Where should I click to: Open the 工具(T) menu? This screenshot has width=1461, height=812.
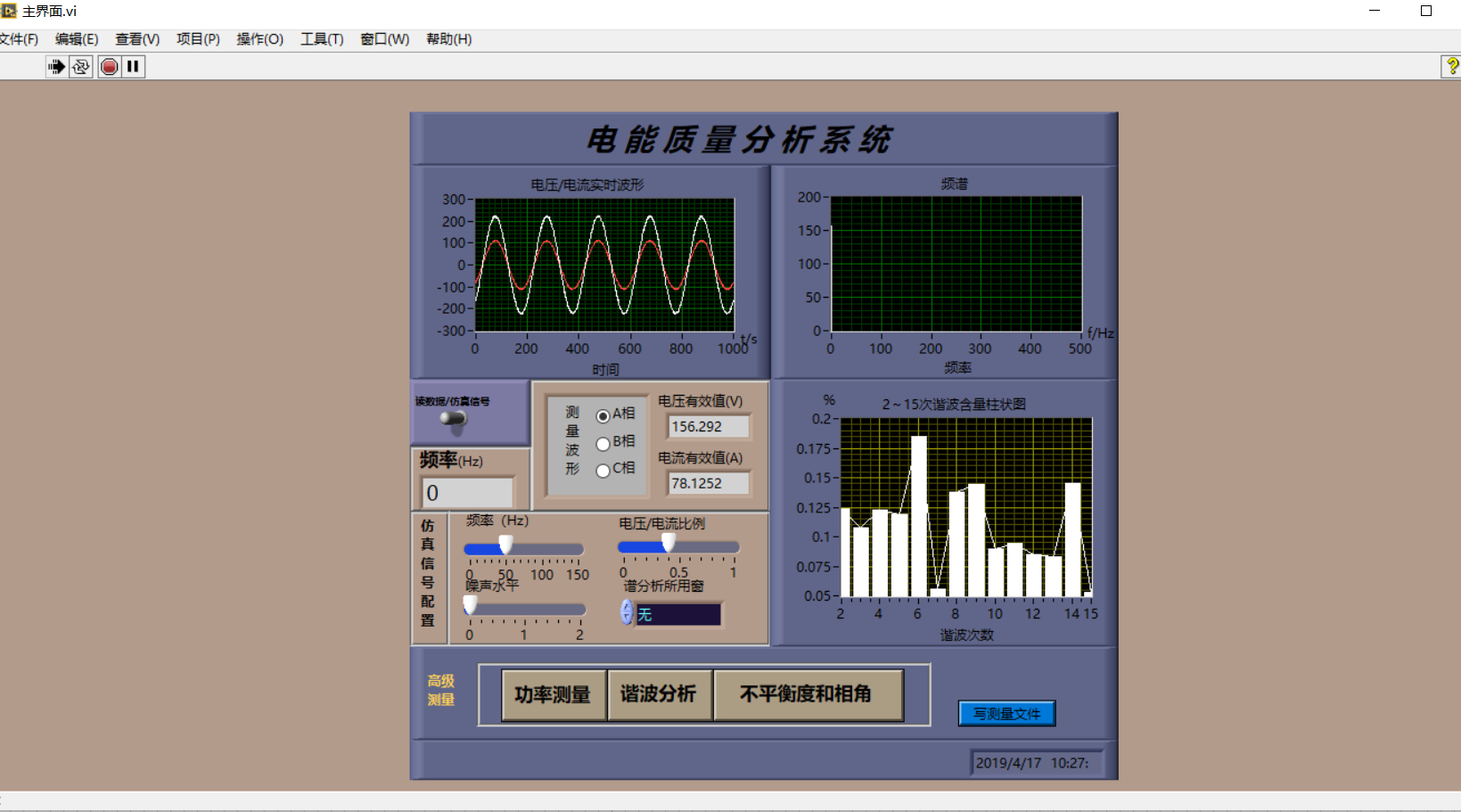click(x=321, y=39)
